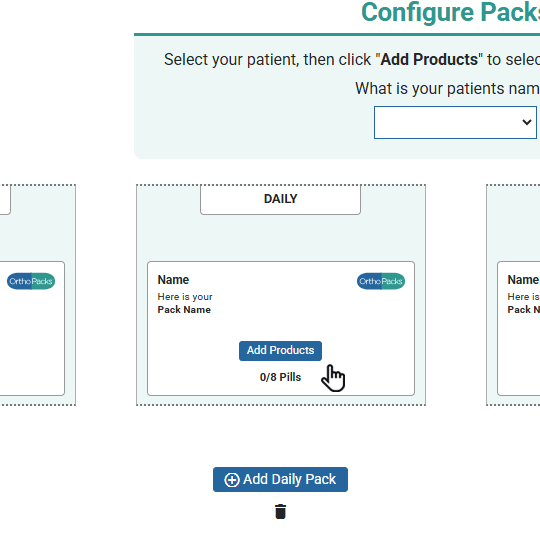Click the bold 'Add Products' instruction text
540x540 pixels.
429,60
